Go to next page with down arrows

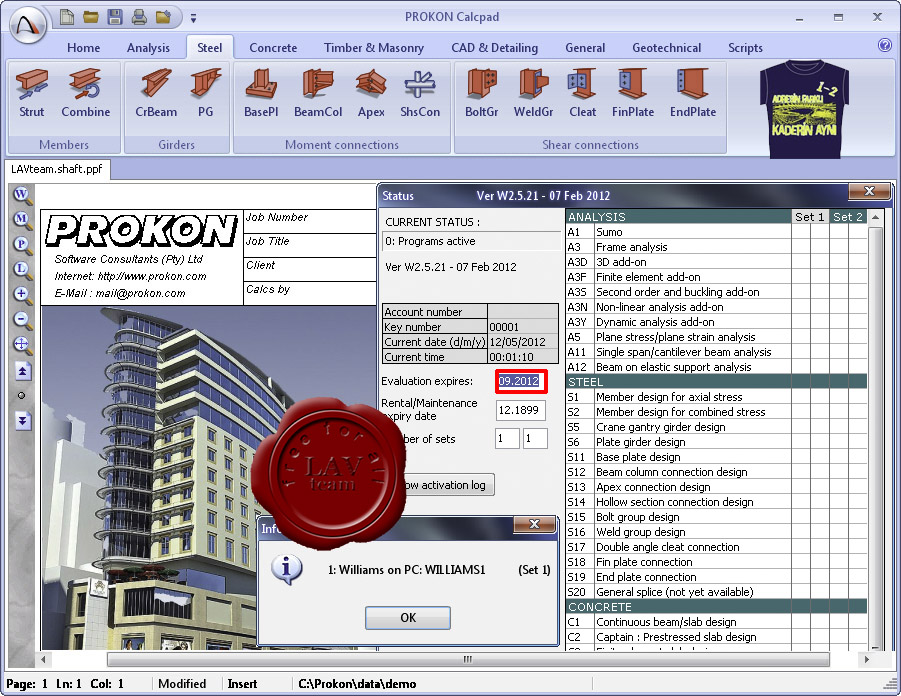pos(22,420)
